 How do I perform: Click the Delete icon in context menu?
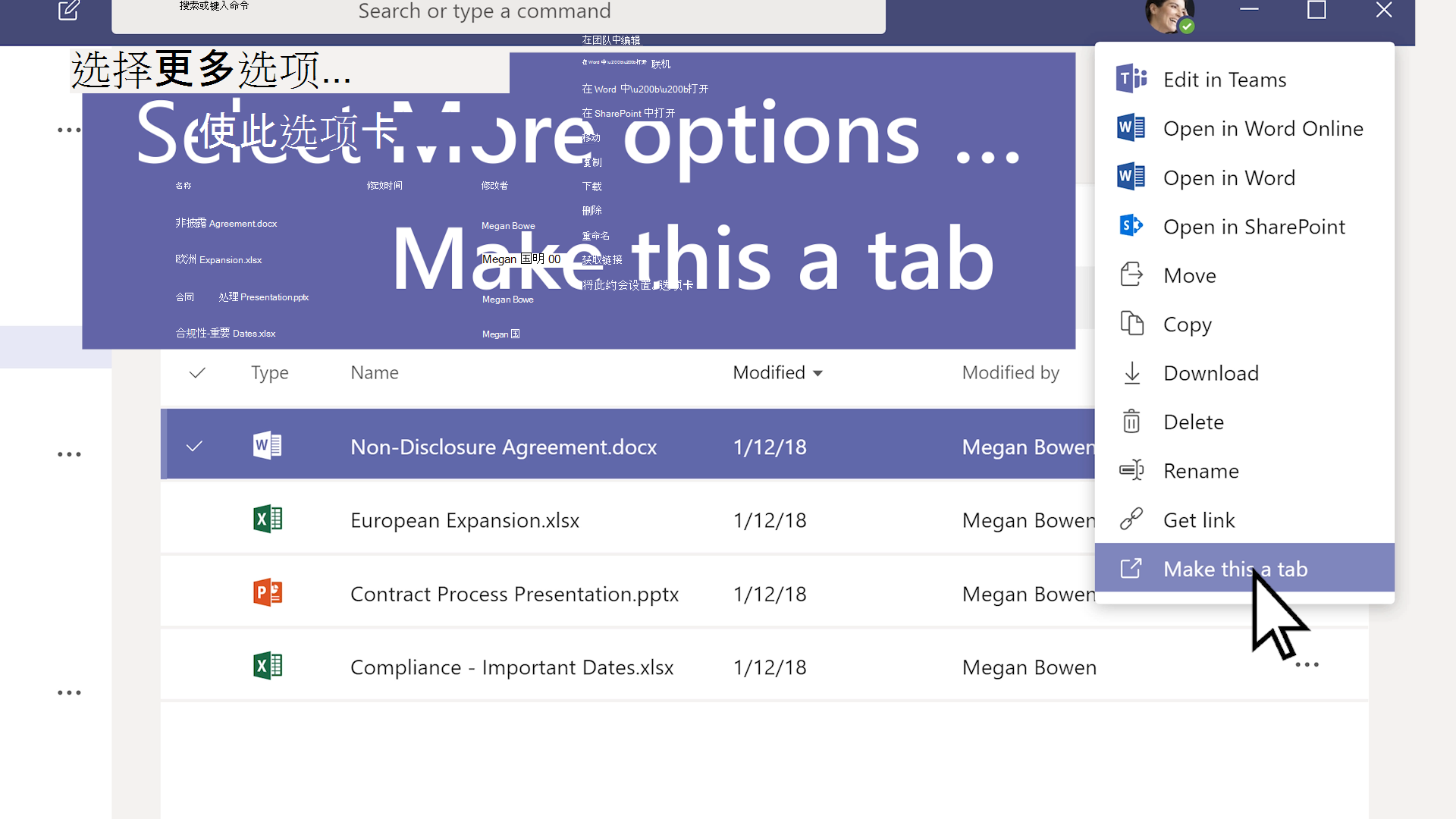pos(1131,421)
